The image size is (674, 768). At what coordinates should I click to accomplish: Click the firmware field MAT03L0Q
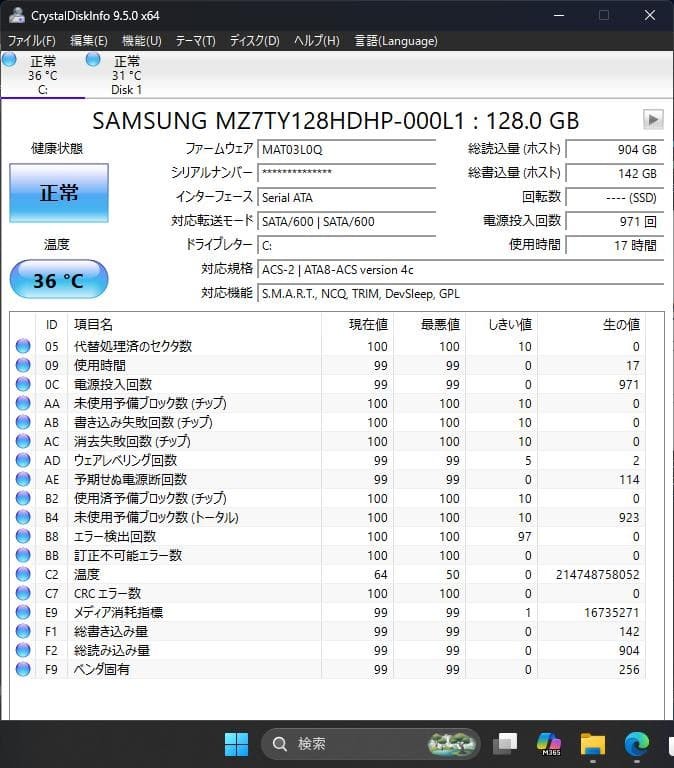click(346, 149)
